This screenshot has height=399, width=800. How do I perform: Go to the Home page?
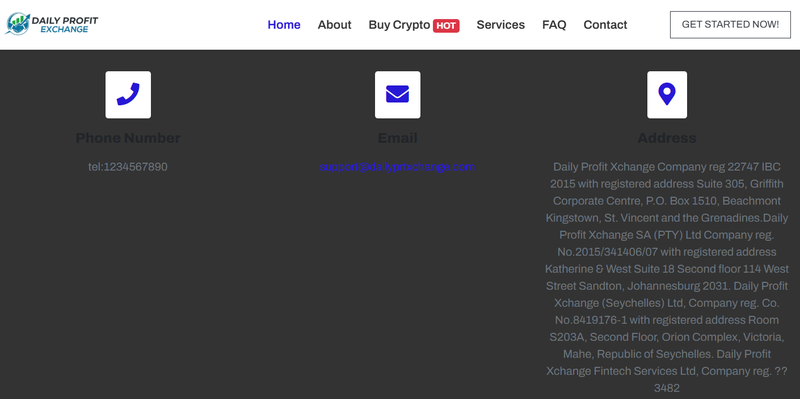click(284, 25)
